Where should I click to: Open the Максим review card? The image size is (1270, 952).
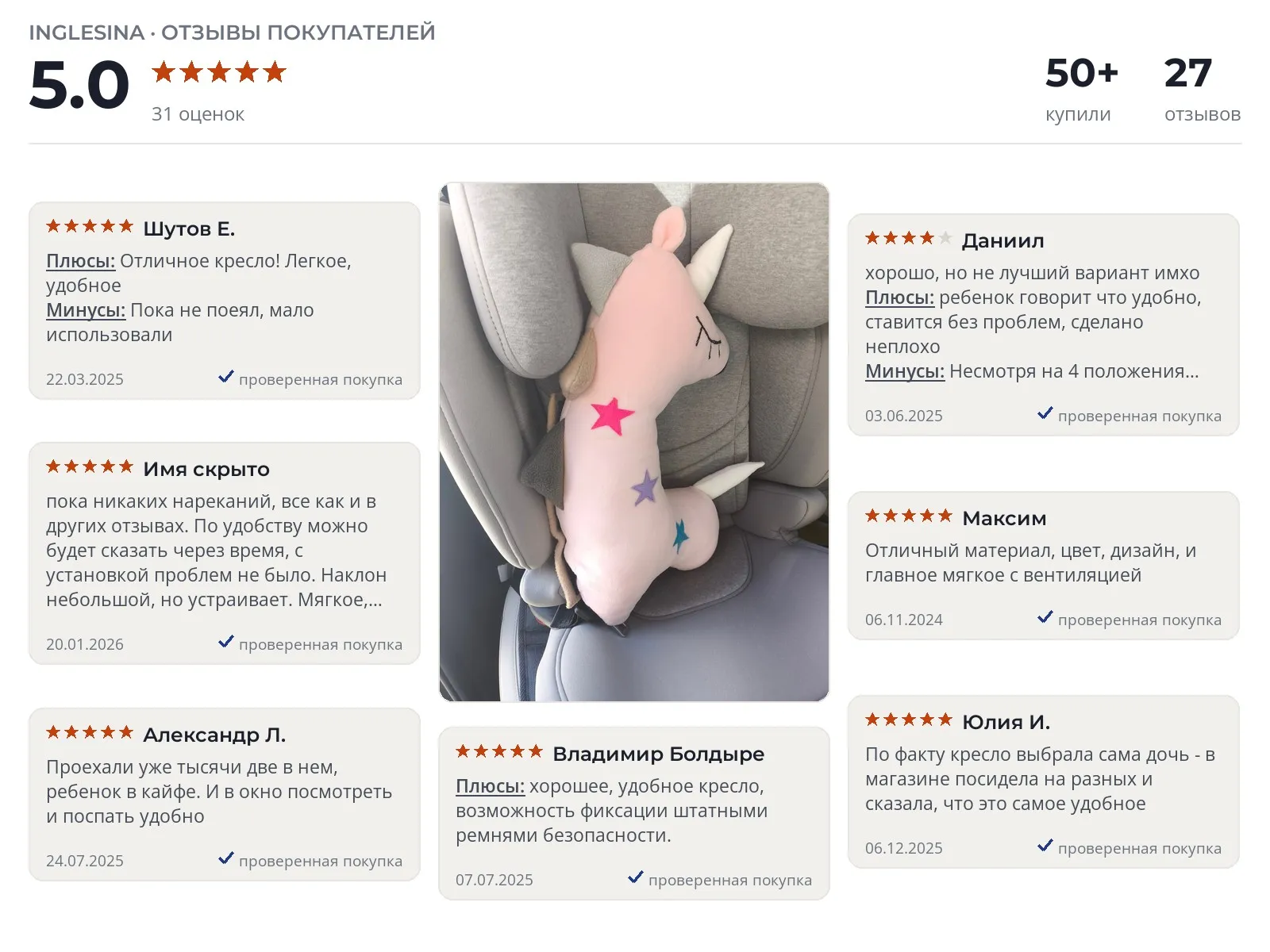point(1043,566)
